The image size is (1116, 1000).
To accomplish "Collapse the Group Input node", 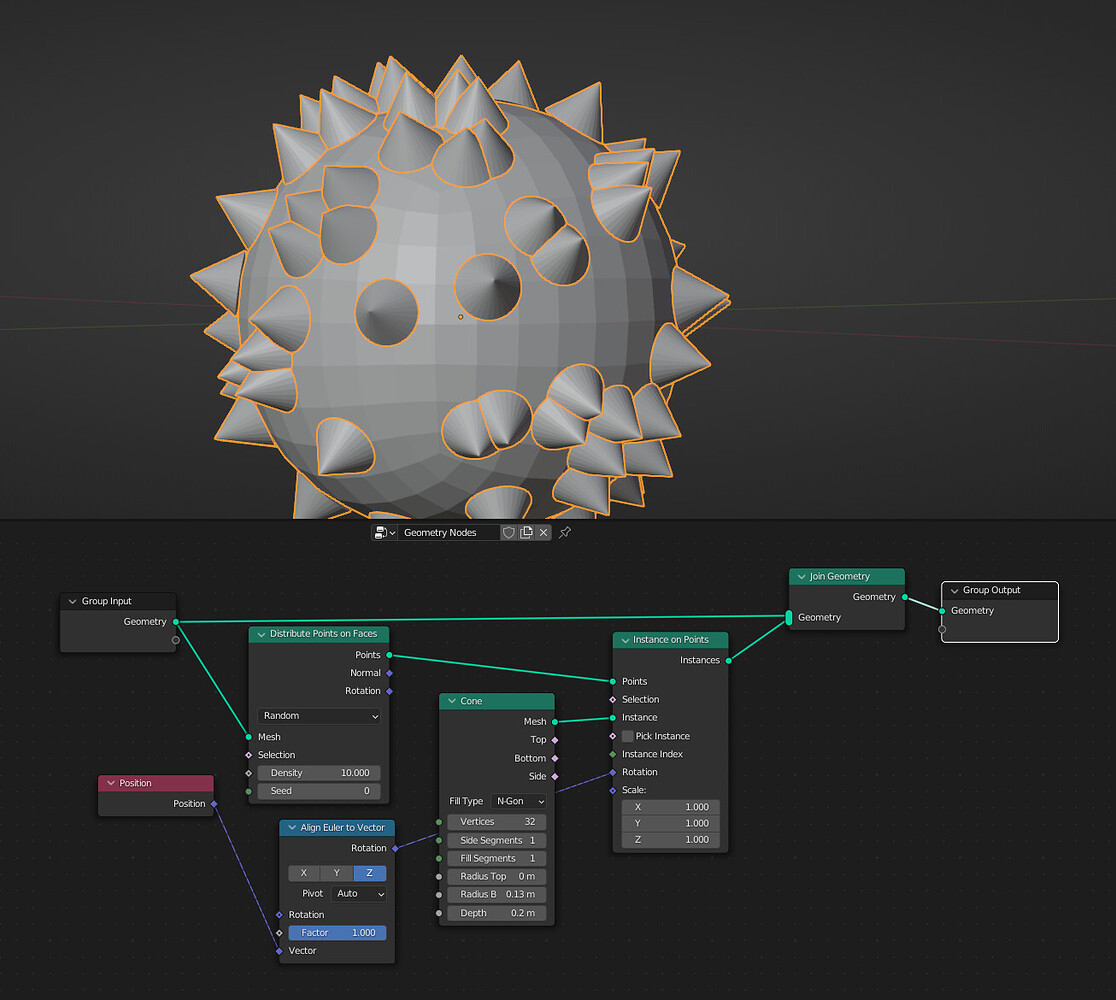I will point(73,601).
